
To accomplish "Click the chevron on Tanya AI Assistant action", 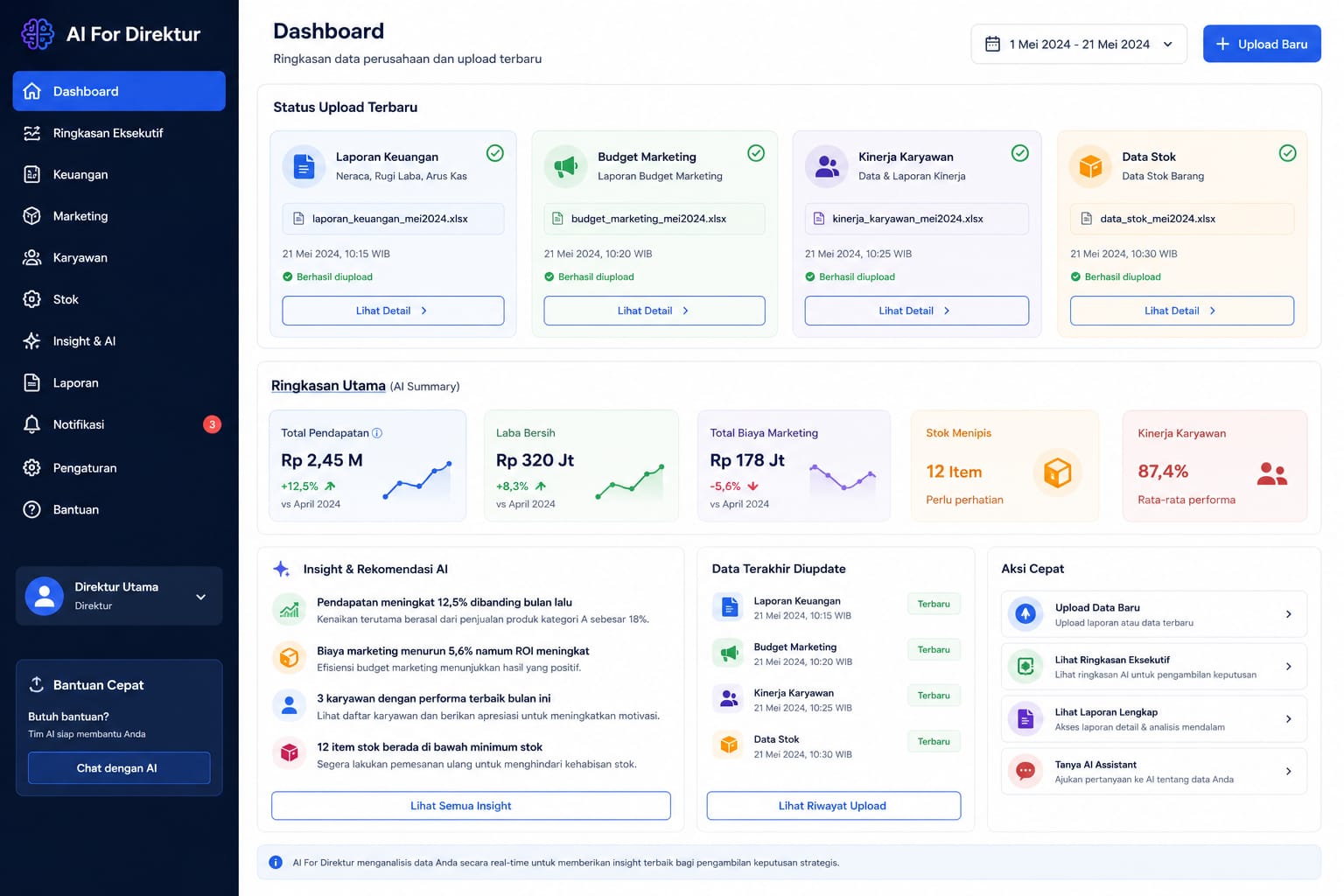I will tap(1289, 771).
